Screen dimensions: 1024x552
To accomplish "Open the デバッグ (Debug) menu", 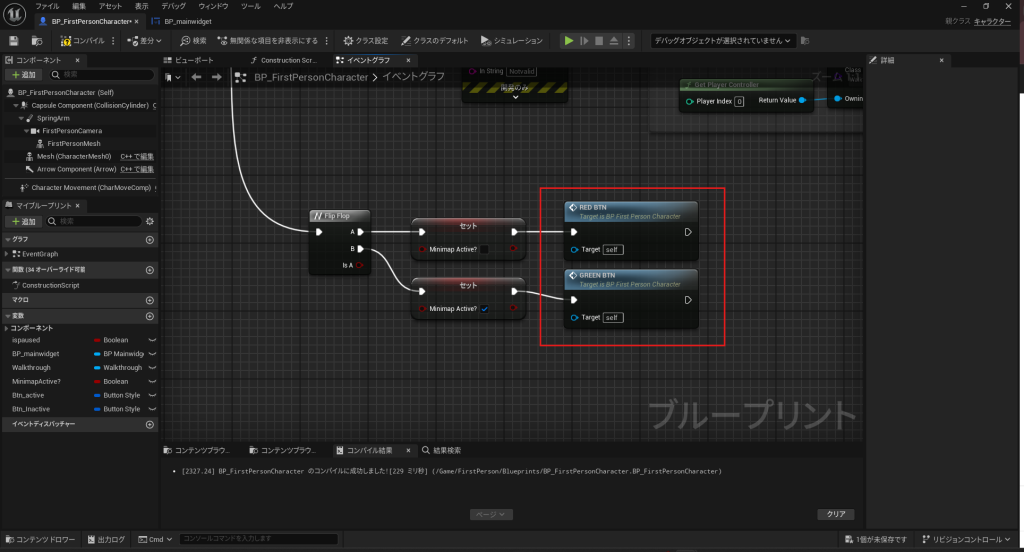I will (x=173, y=6).
